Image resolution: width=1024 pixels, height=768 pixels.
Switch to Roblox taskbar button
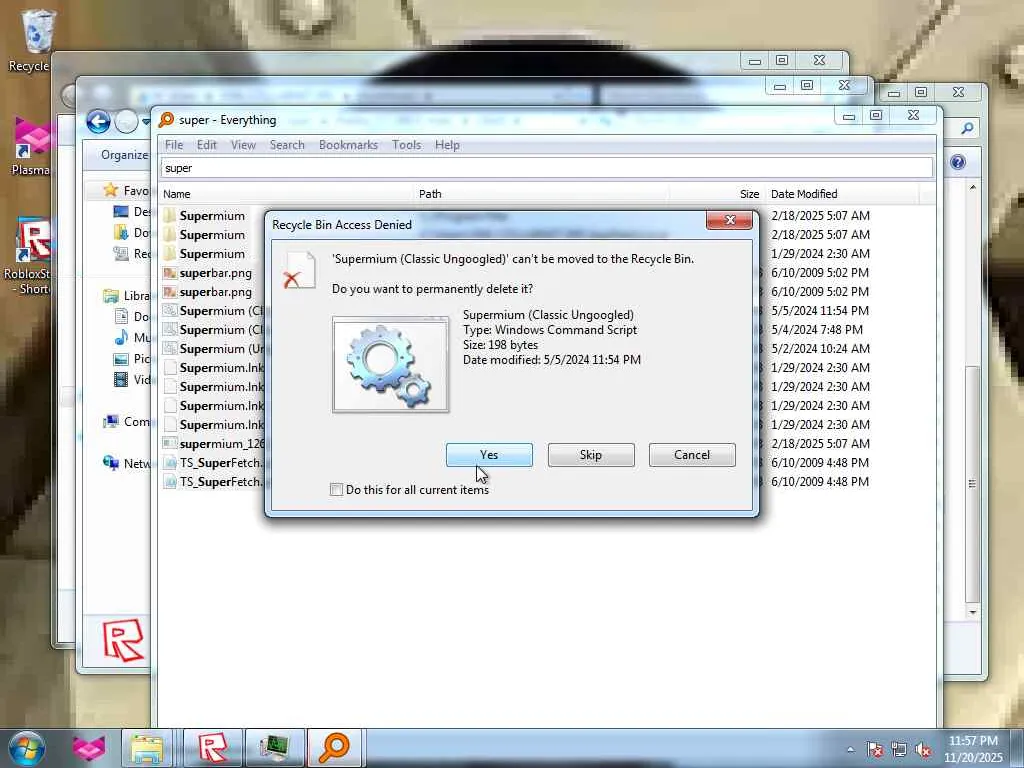pos(212,748)
